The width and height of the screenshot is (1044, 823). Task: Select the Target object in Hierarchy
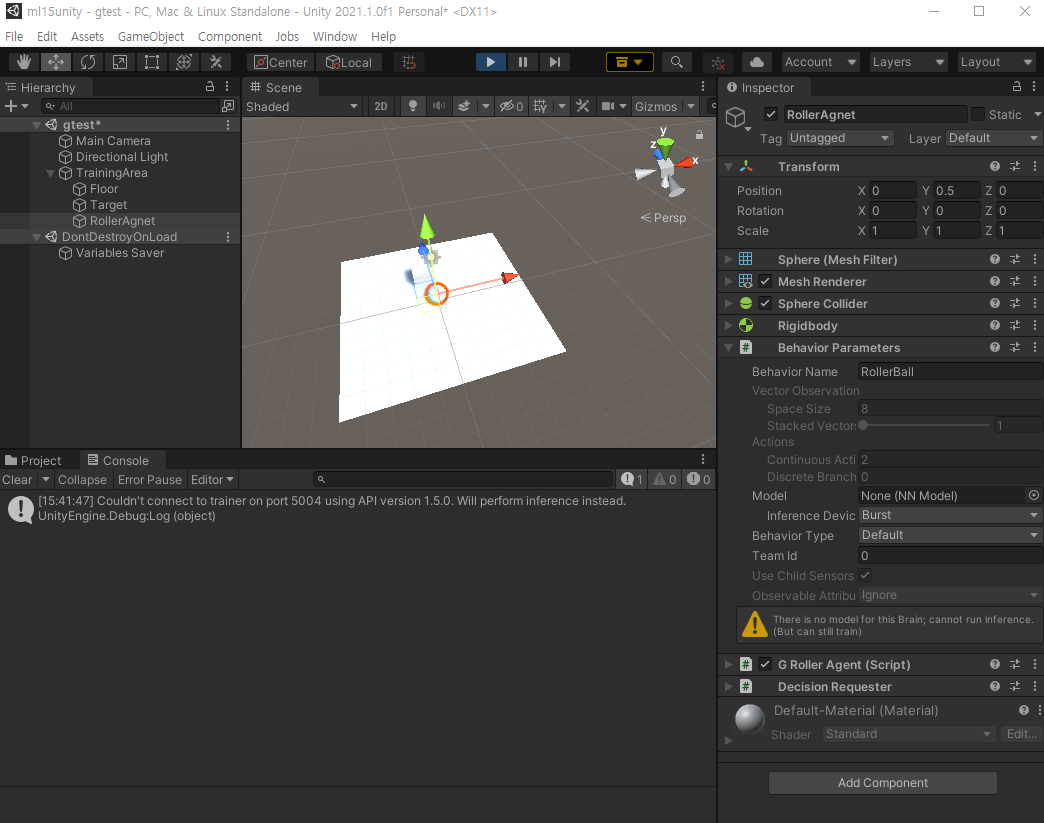click(108, 205)
